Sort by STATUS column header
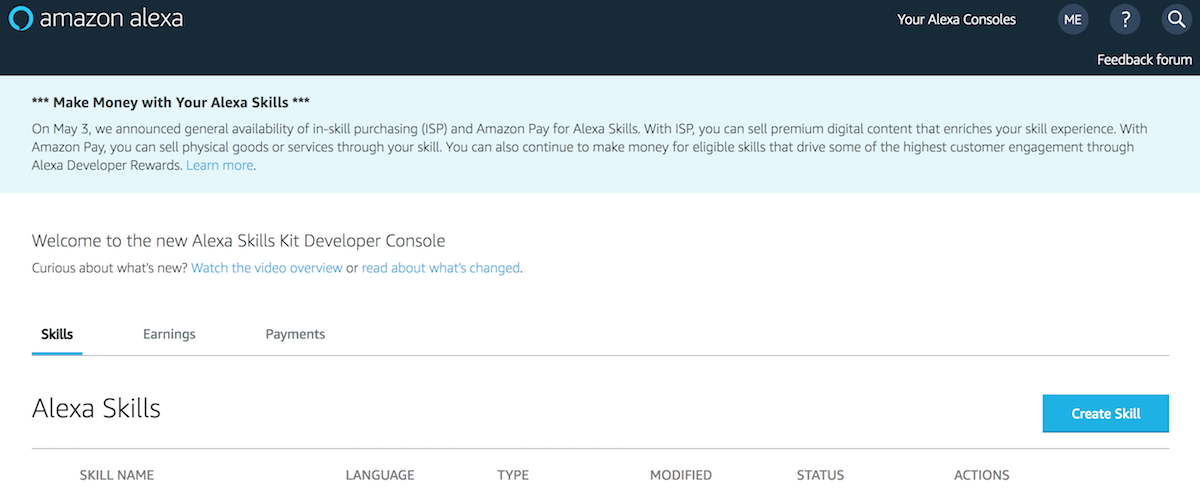The height and width of the screenshot is (498, 1200). point(820,475)
